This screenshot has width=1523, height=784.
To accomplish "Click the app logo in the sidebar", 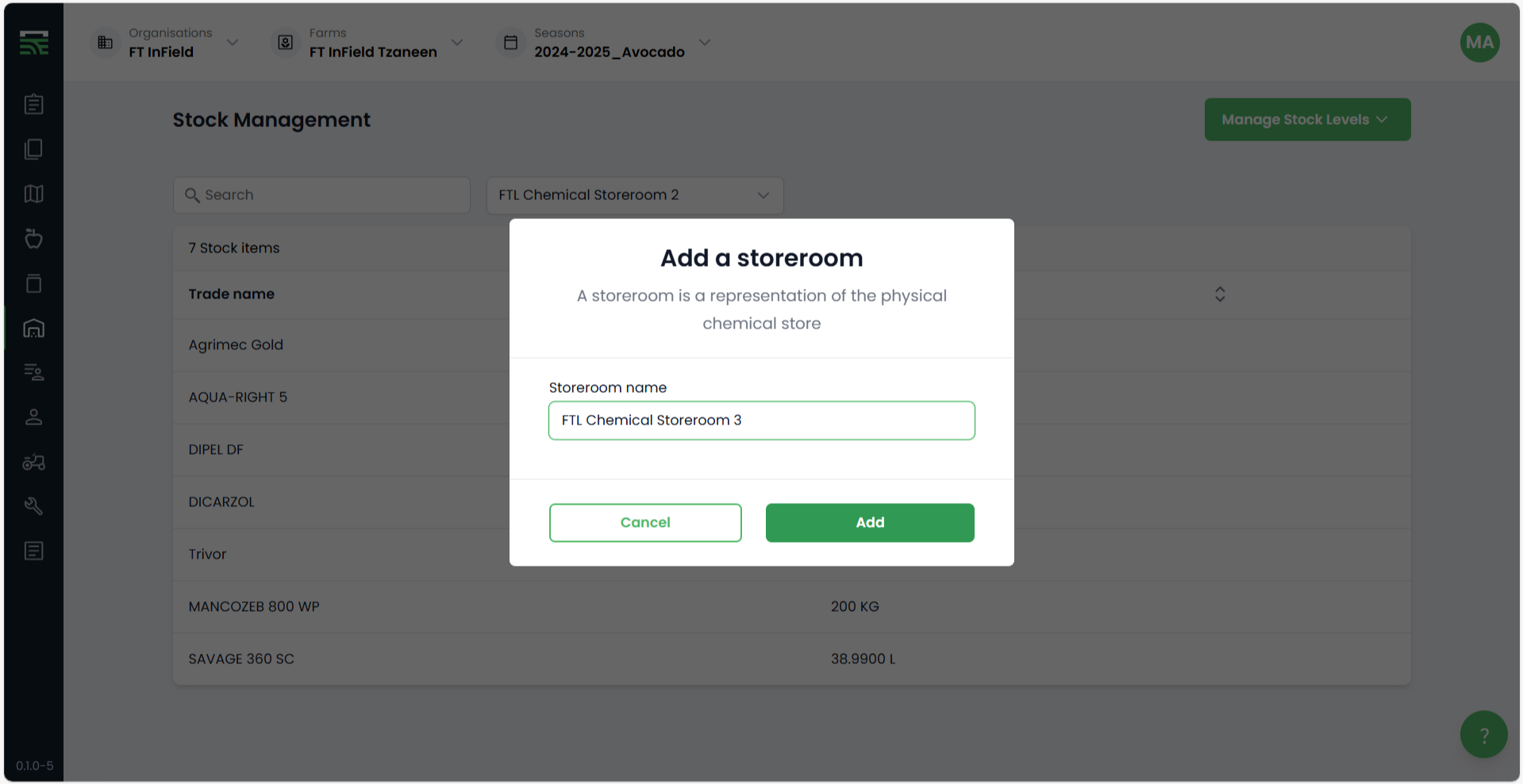I will pos(34,43).
